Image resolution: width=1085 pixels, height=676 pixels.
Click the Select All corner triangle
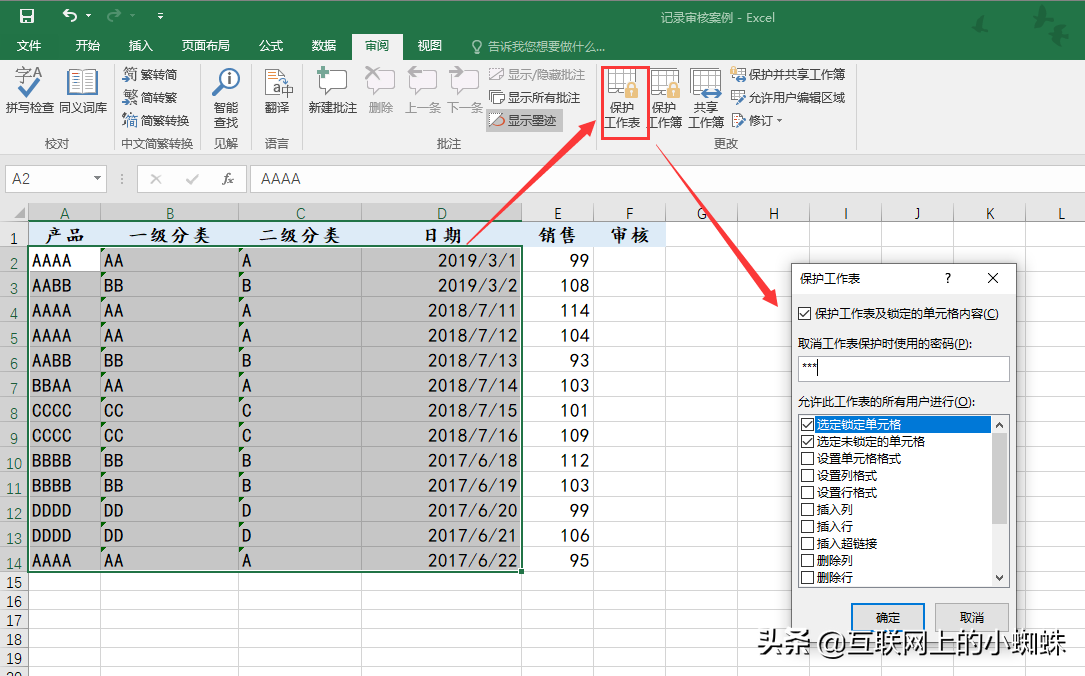[19, 213]
